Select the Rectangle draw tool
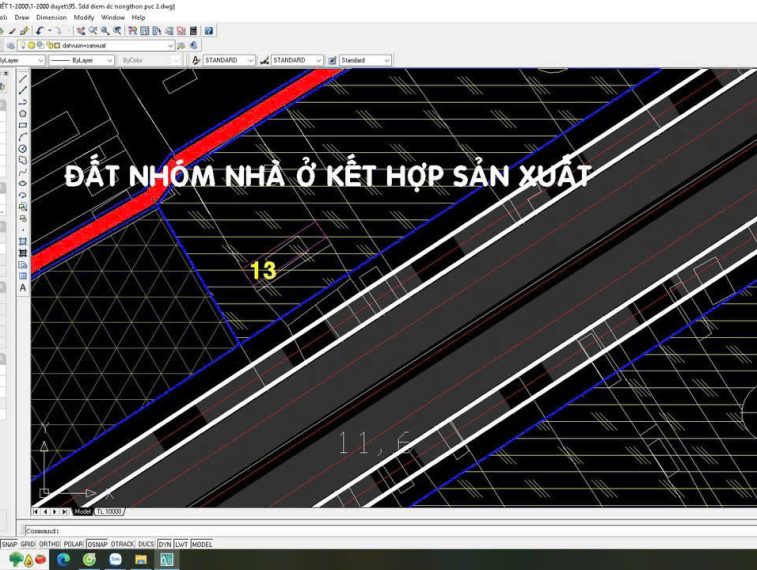Viewport: 757px width, 570px height. point(22,125)
